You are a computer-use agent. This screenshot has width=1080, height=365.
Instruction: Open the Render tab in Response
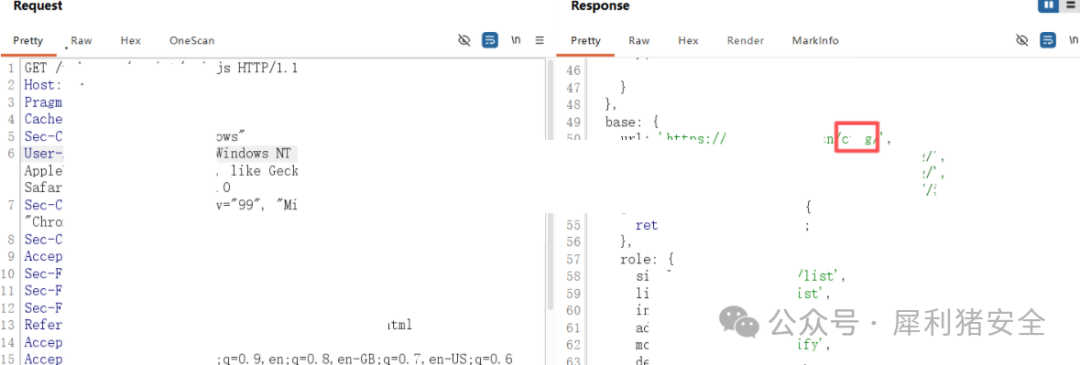pos(745,41)
